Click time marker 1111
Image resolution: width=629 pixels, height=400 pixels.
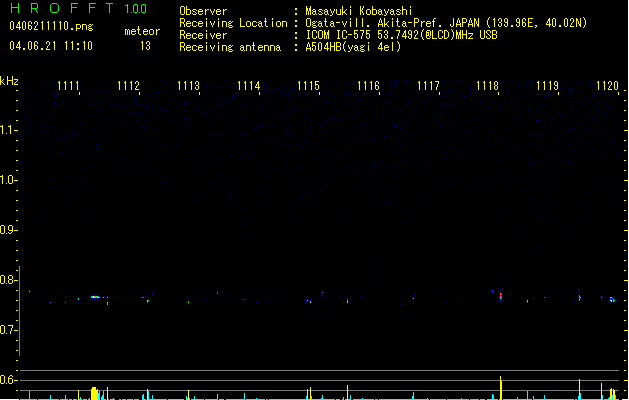point(68,86)
